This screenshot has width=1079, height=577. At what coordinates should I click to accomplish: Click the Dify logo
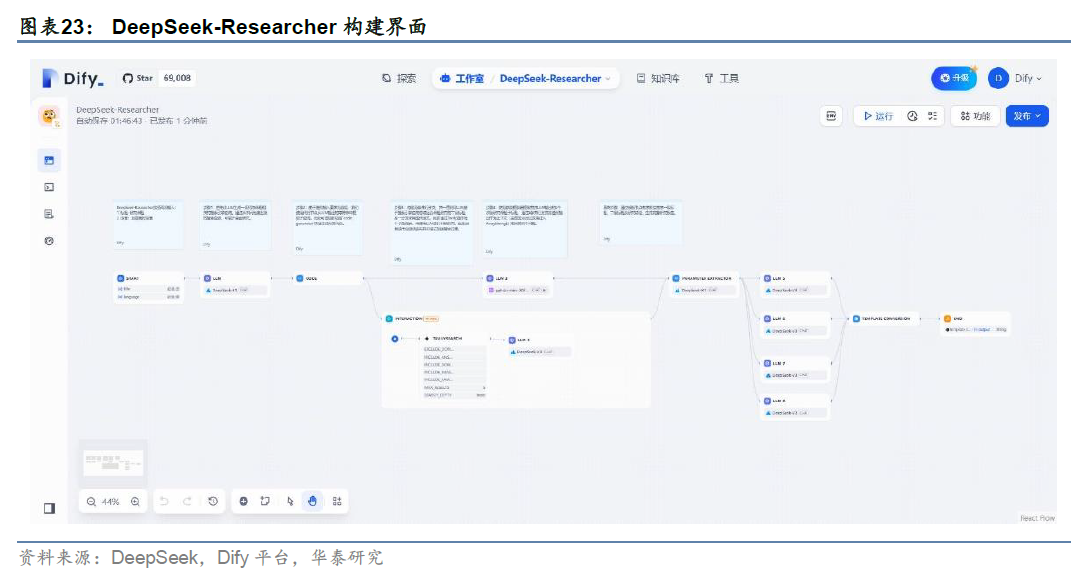[73, 78]
